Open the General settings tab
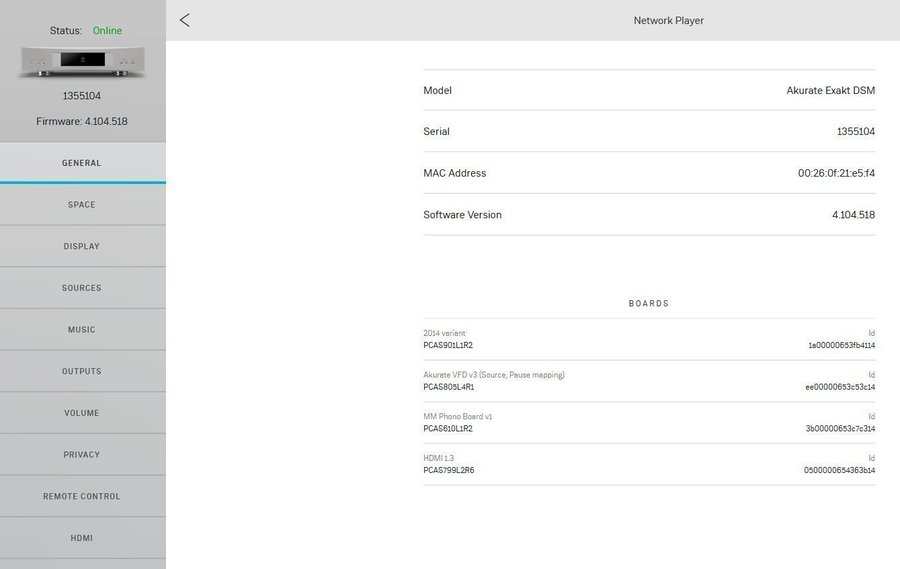 point(82,163)
